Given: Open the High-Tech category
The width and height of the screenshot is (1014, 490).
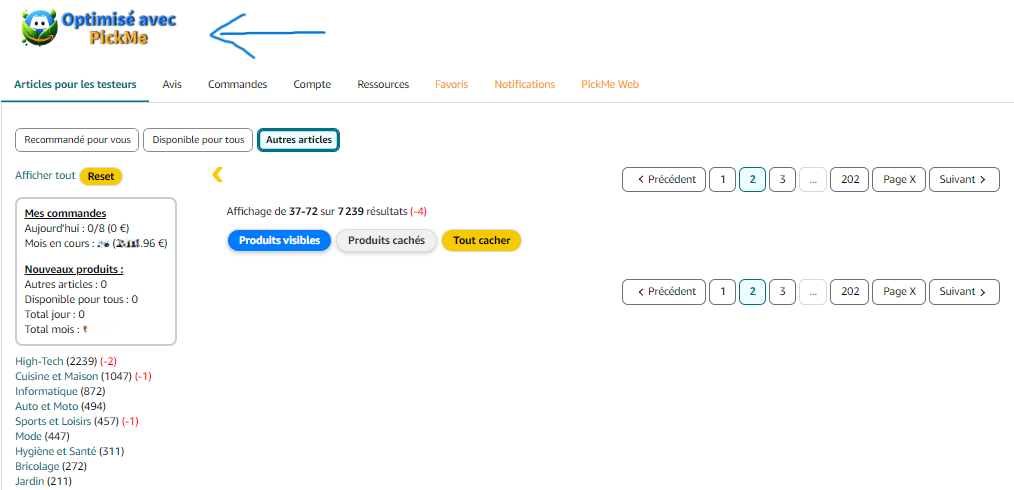Looking at the screenshot, I should (38, 361).
